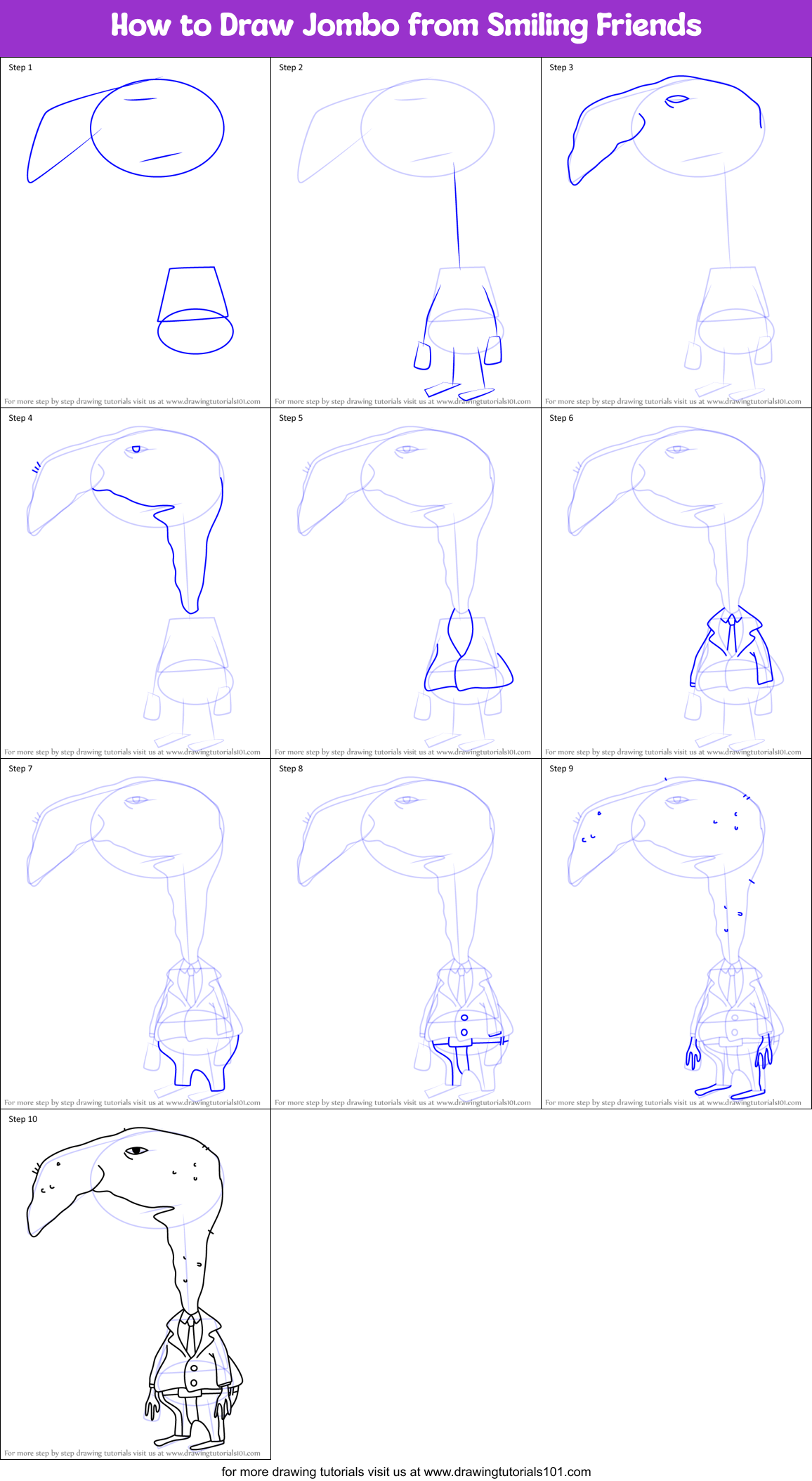Select the Step 2 drawing panel

(406, 232)
